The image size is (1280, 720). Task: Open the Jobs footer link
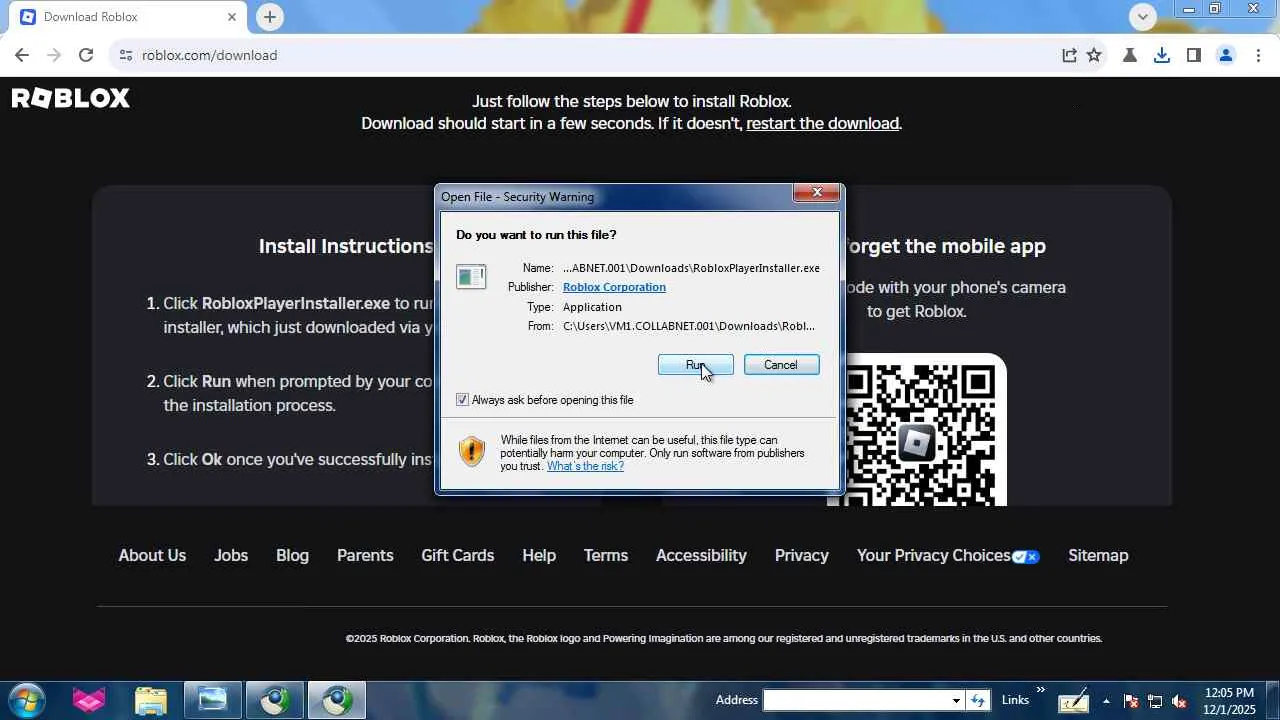[x=231, y=556]
